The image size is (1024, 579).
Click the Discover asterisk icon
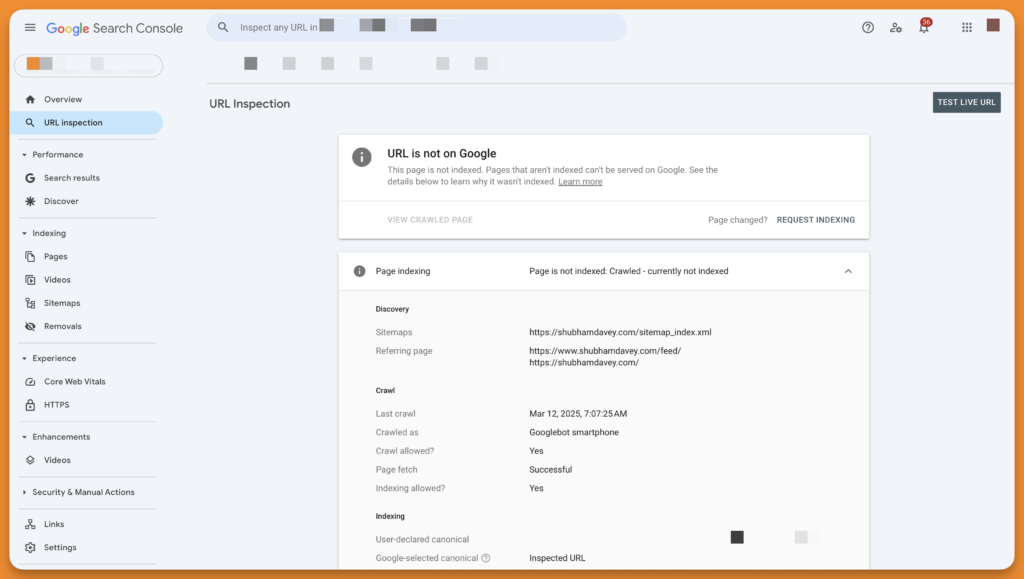click(x=30, y=201)
